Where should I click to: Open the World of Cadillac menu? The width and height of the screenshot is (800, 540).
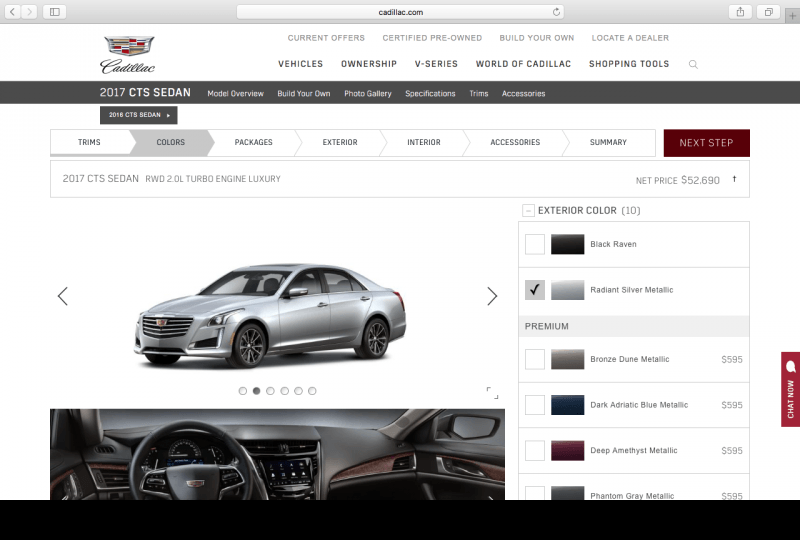[523, 64]
